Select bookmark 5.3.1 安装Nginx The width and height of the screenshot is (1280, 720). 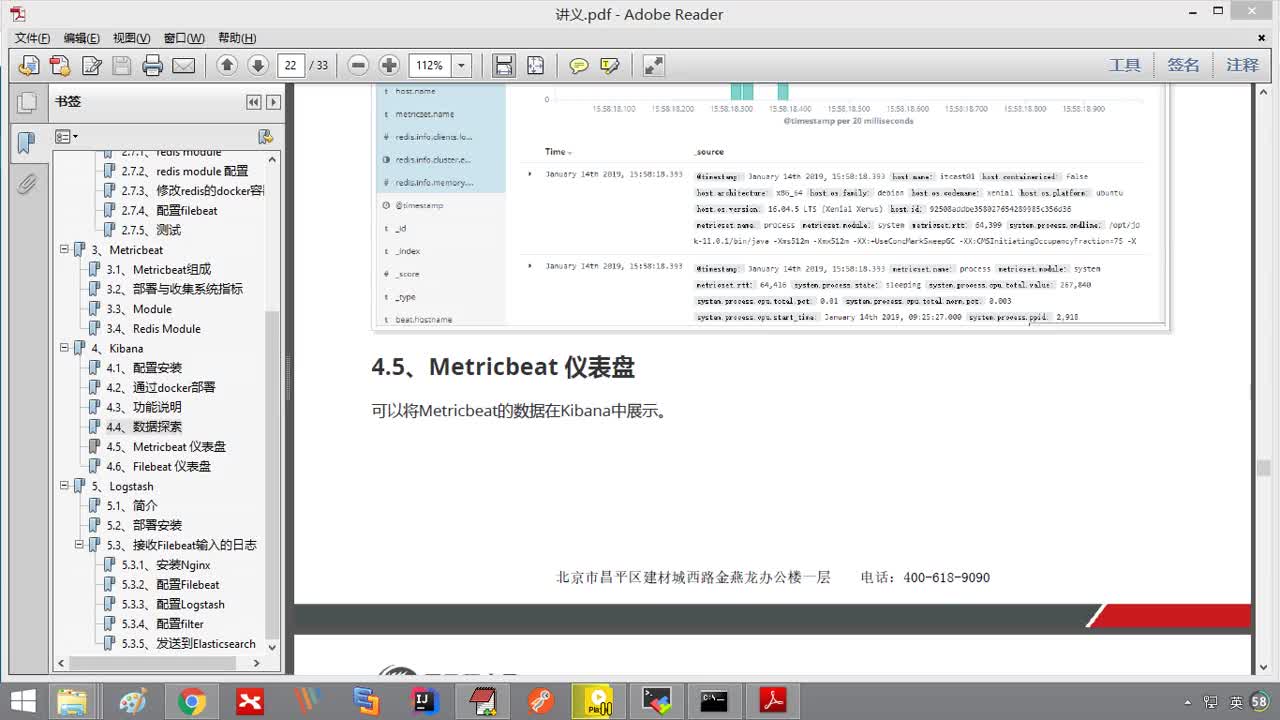[166, 565]
